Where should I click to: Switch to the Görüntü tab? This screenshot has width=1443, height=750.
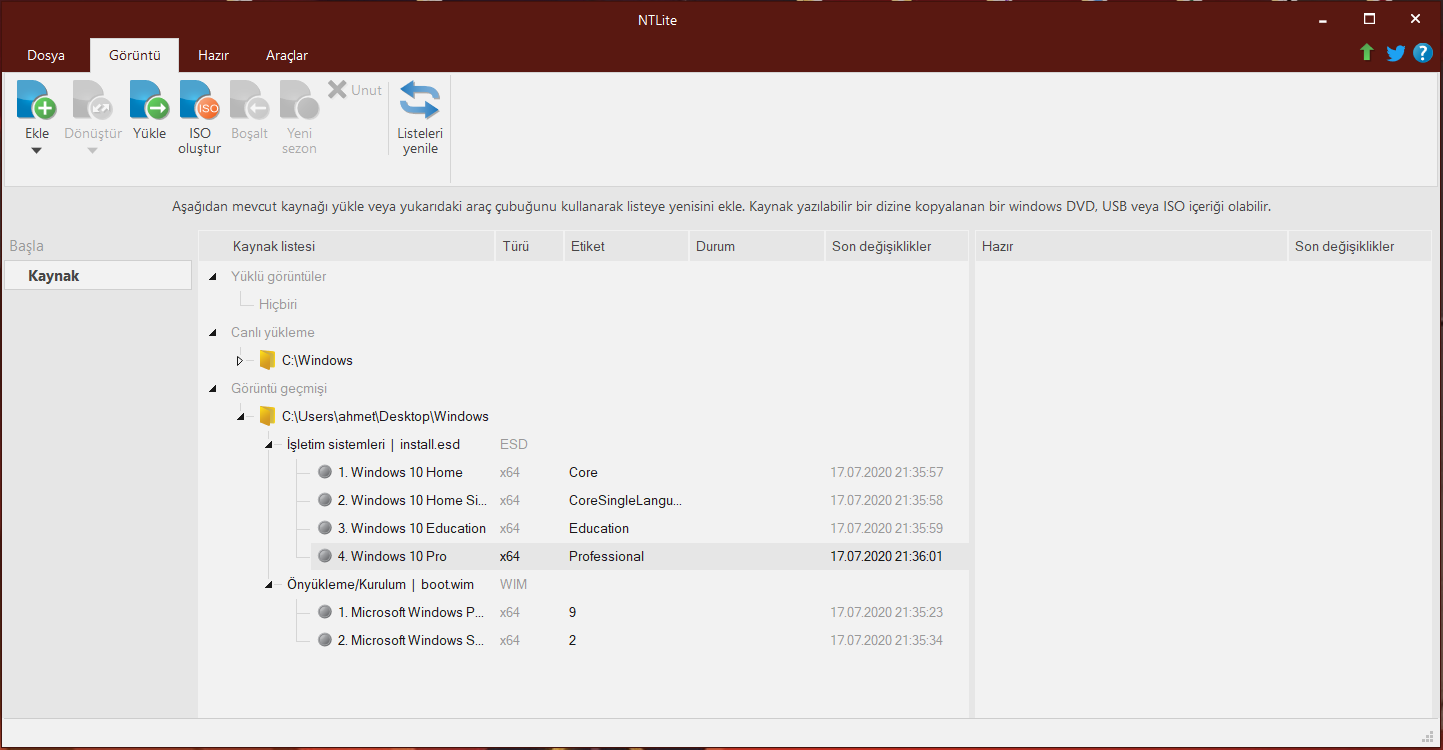[x=135, y=55]
